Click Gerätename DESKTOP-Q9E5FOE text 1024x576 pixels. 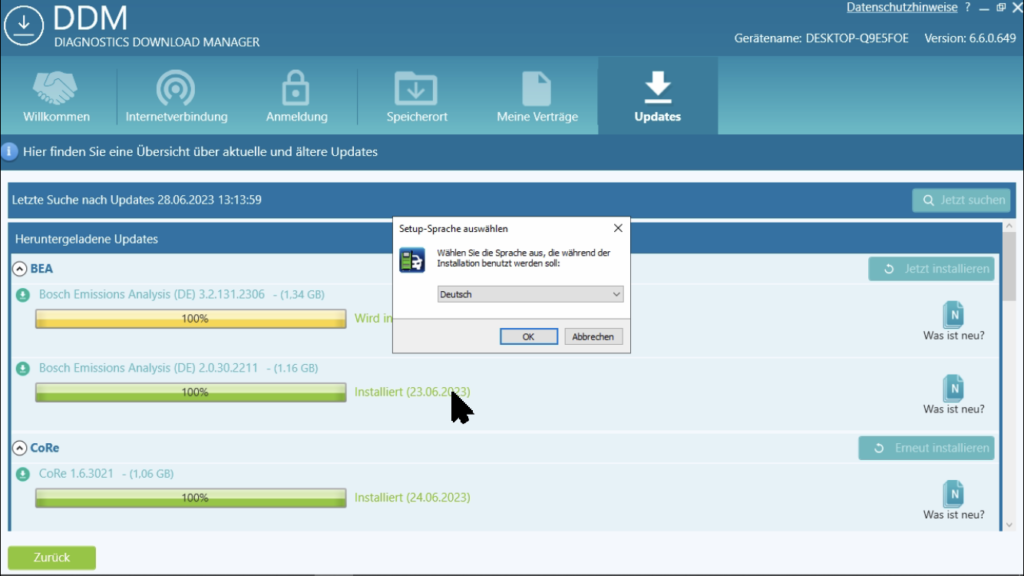(821, 39)
